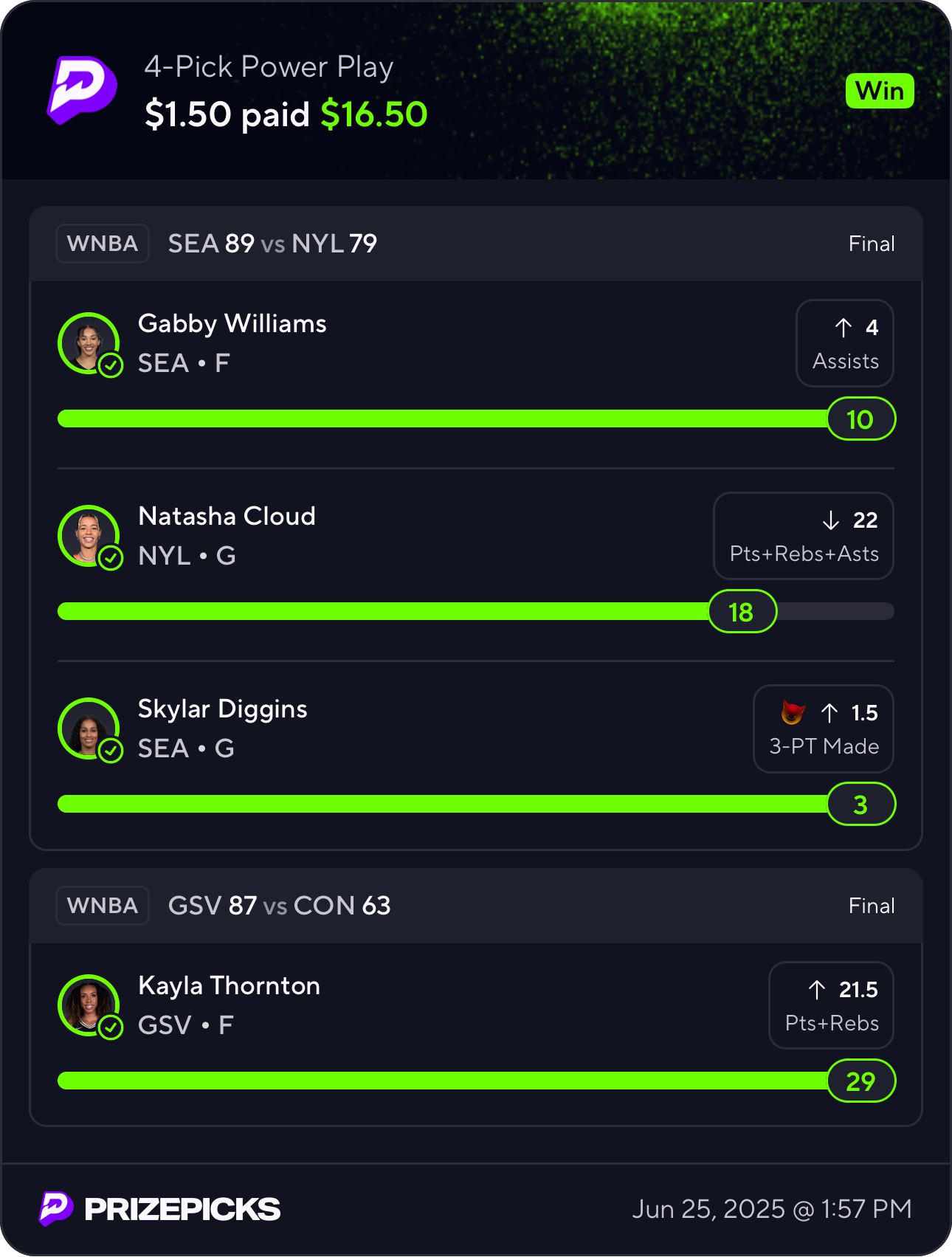This screenshot has width=952, height=1257.
Task: Click the PrizePicks logo icon in footer
Action: (56, 1209)
